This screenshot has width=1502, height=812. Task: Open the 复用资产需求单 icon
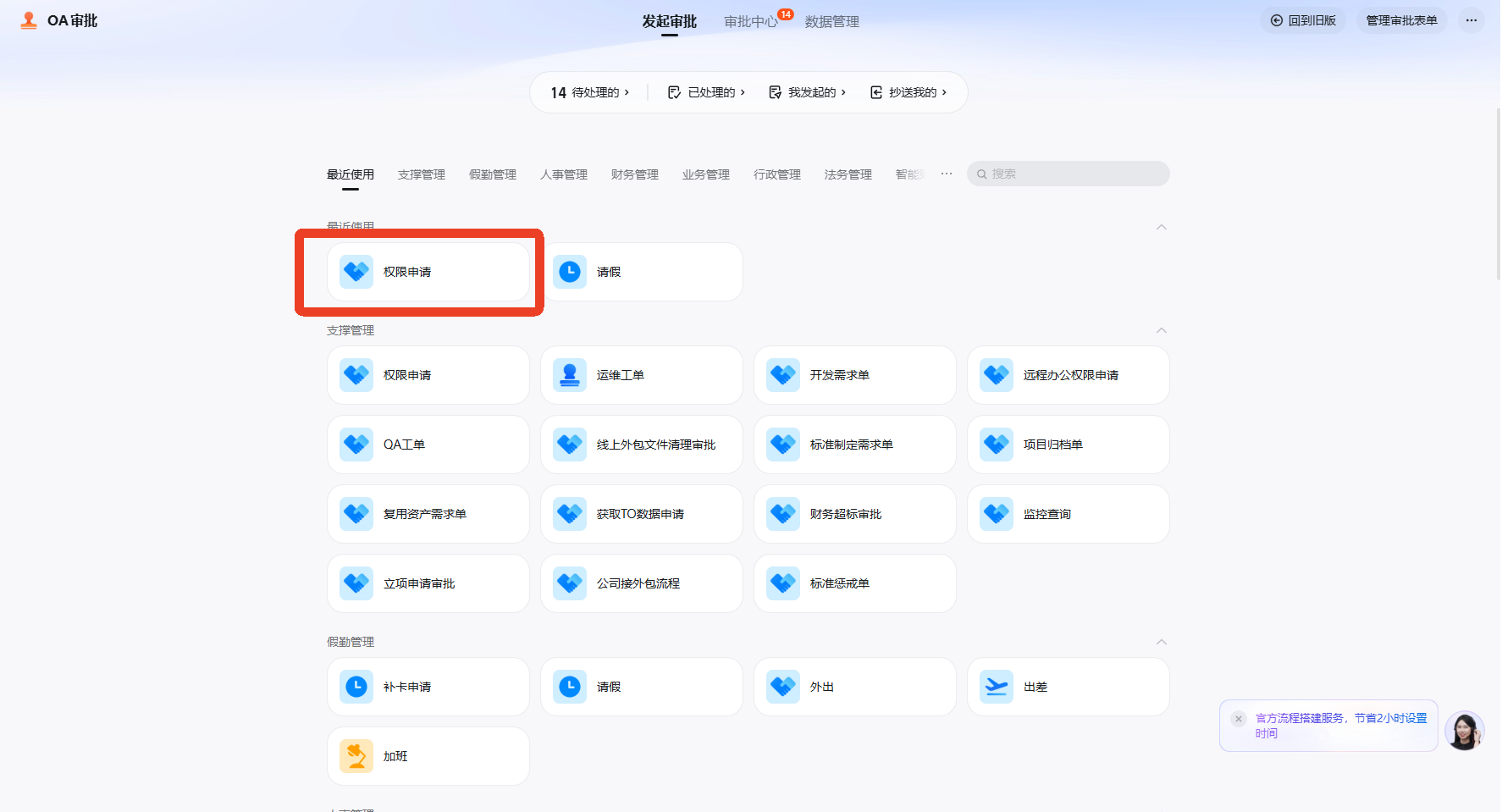coord(356,514)
